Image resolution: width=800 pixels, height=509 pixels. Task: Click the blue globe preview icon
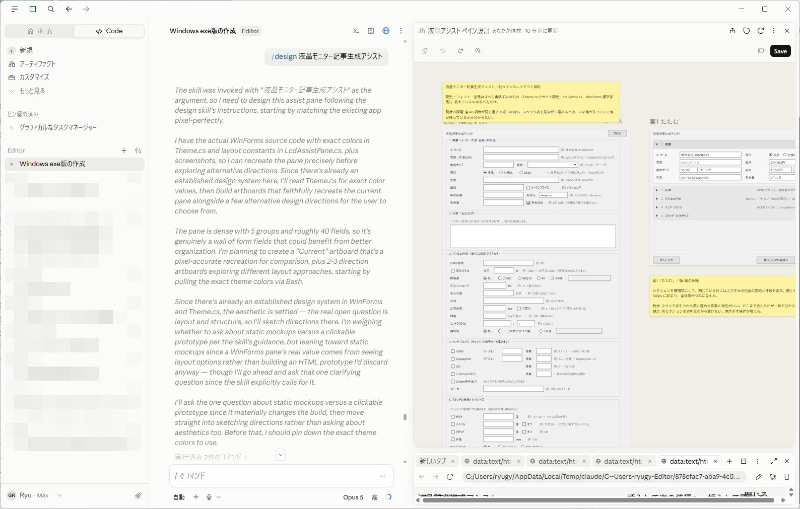click(x=386, y=31)
